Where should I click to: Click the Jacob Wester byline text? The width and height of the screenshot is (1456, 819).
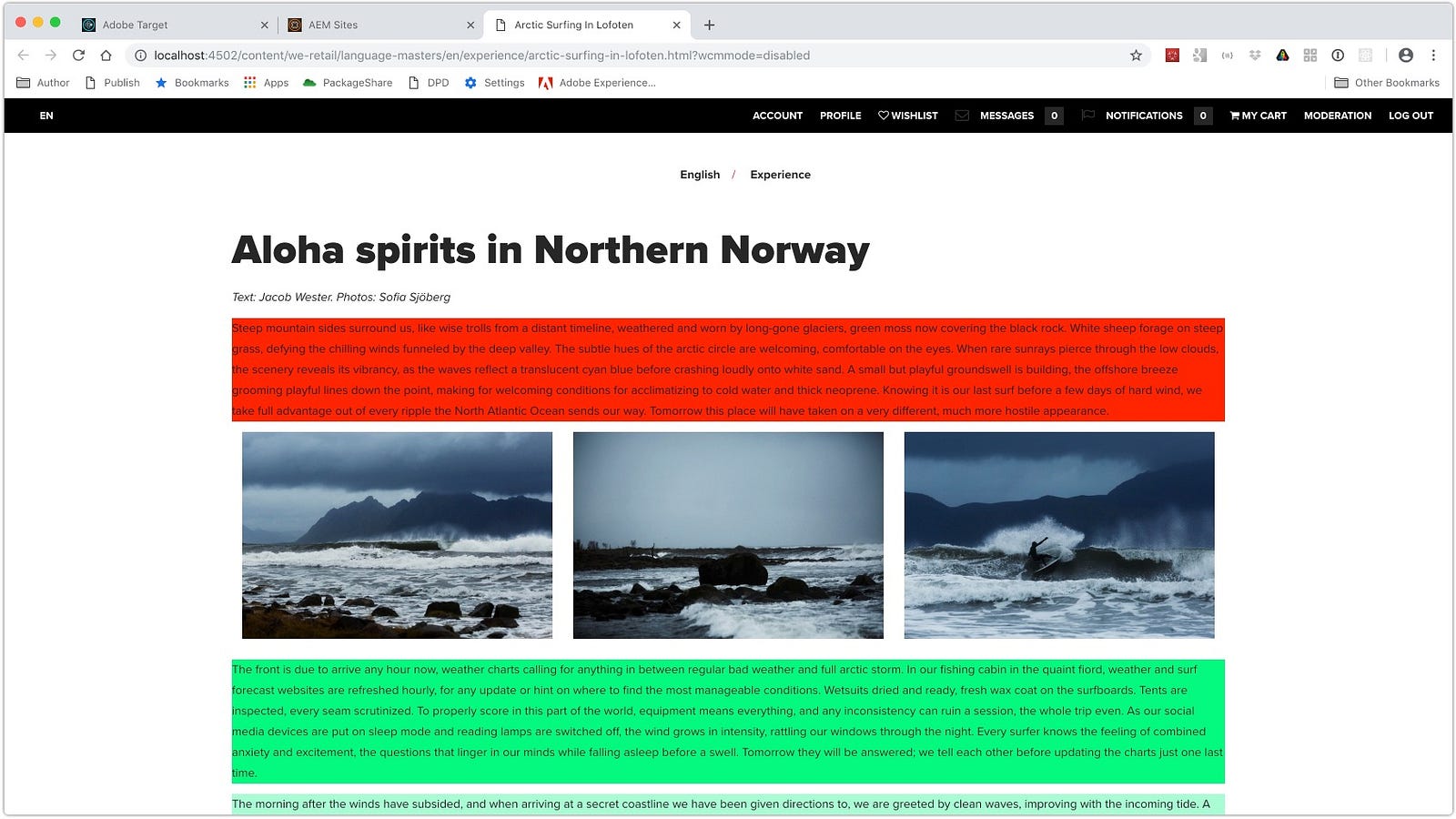tap(341, 297)
